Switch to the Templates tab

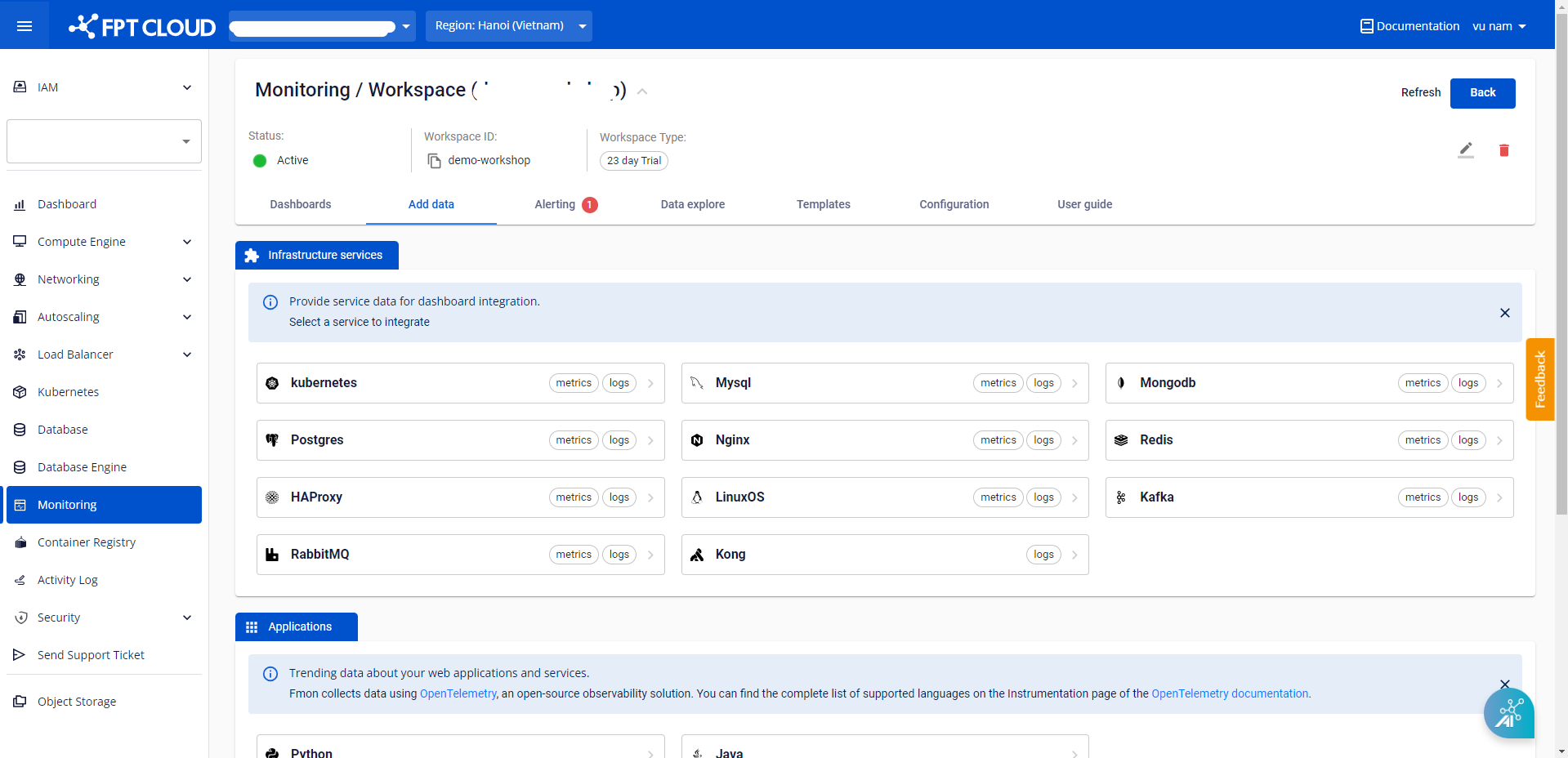(x=823, y=204)
